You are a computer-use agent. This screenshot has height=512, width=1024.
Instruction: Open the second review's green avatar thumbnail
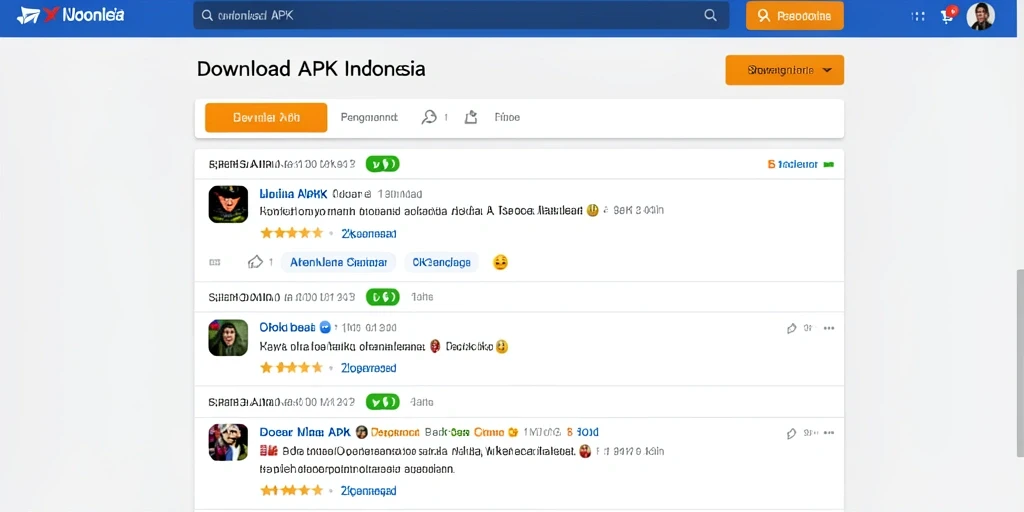228,338
